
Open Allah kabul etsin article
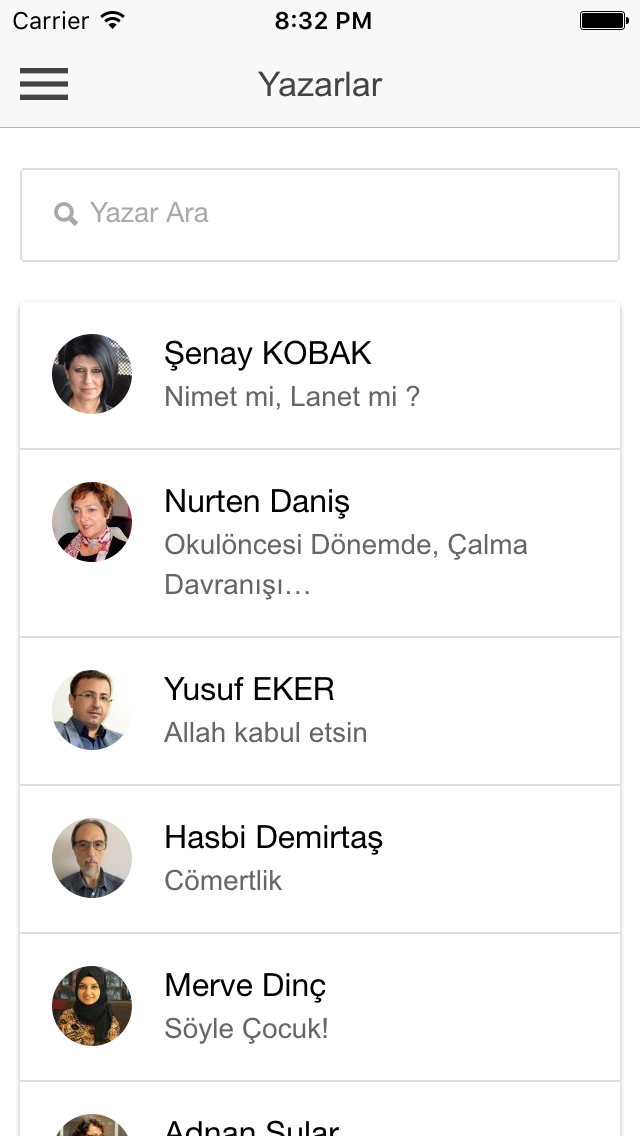point(265,732)
